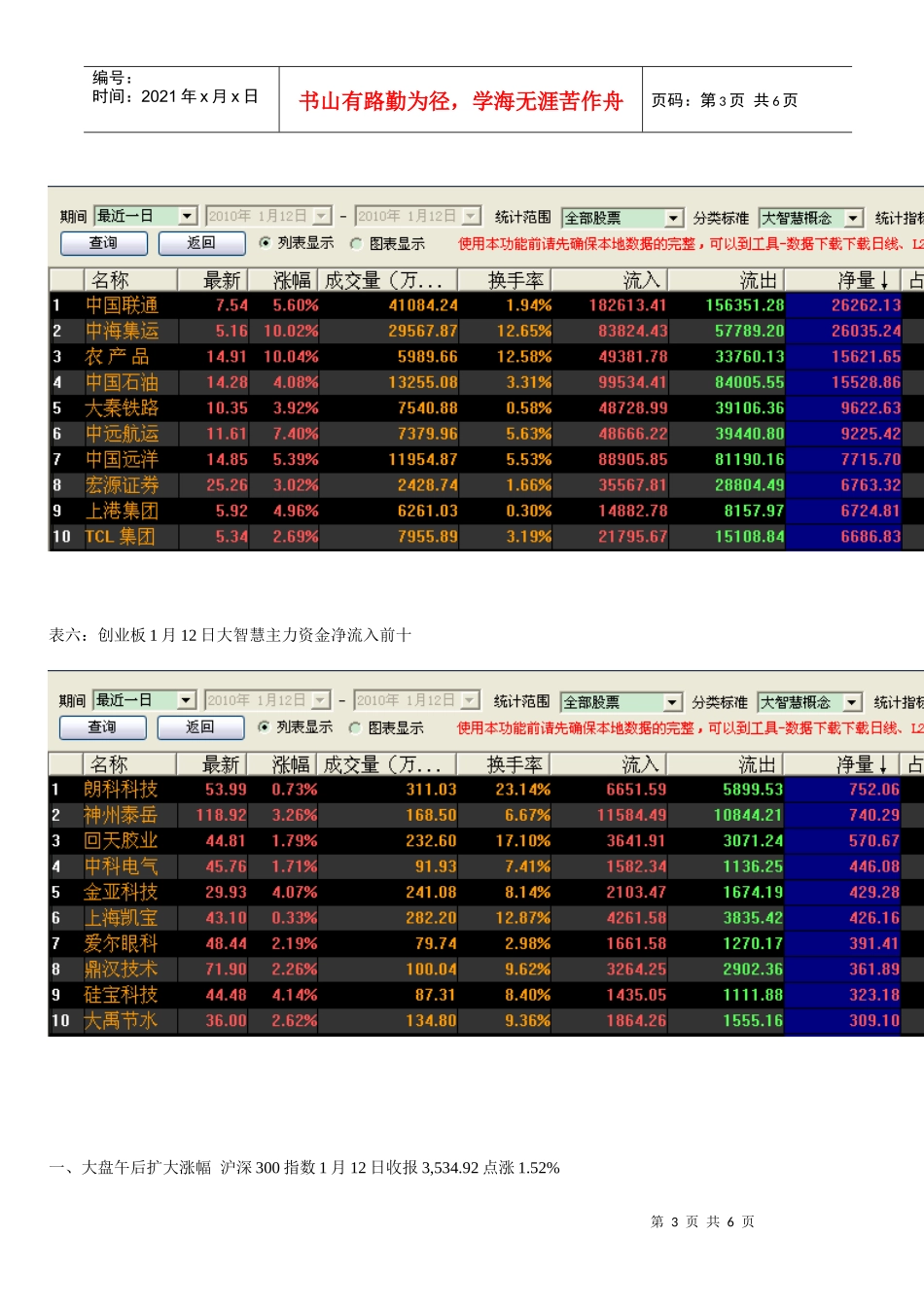Sort by 流入 column in the 朗科科技 table
Screen dimensions: 924x1307
(609, 764)
